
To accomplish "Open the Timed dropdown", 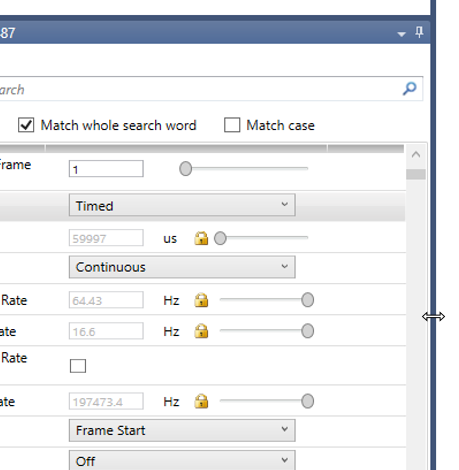I will tap(182, 205).
